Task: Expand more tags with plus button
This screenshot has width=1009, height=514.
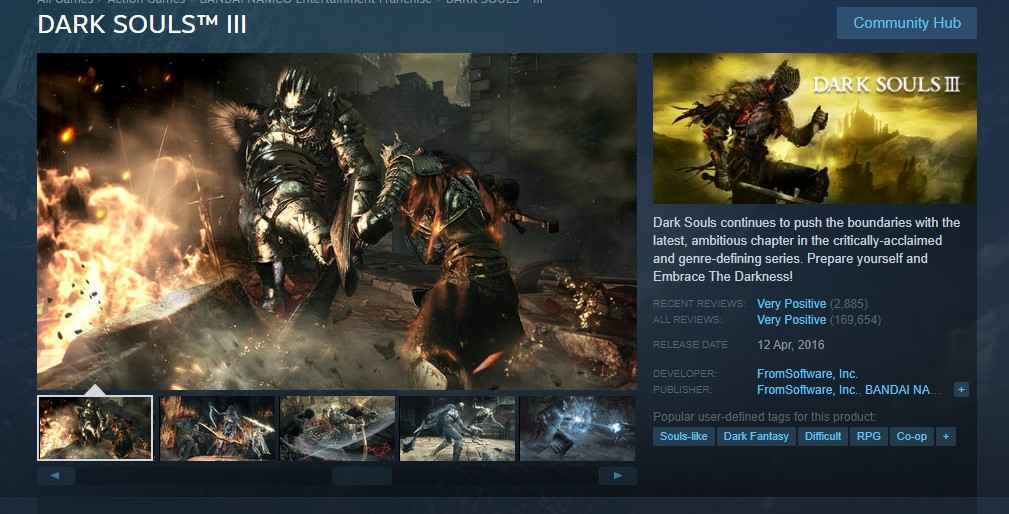Action: [945, 436]
